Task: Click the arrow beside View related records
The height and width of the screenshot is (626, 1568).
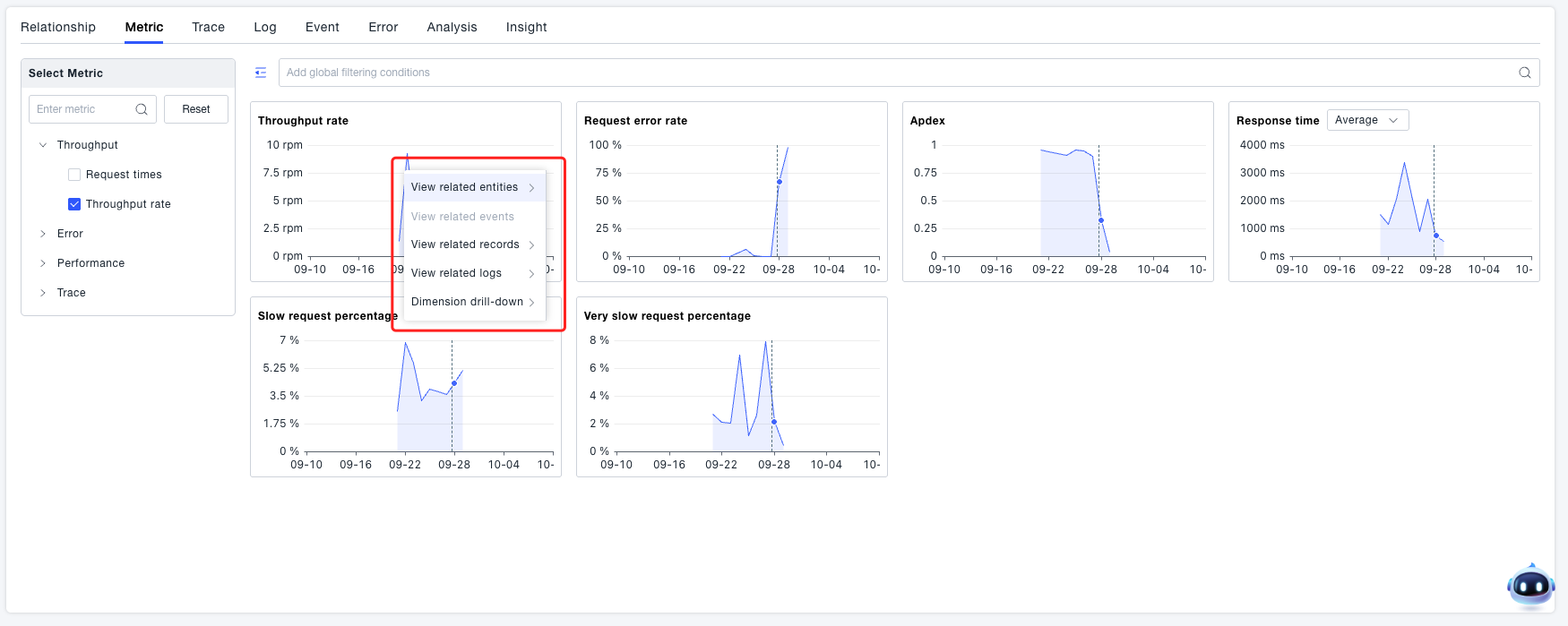Action: 531,245
